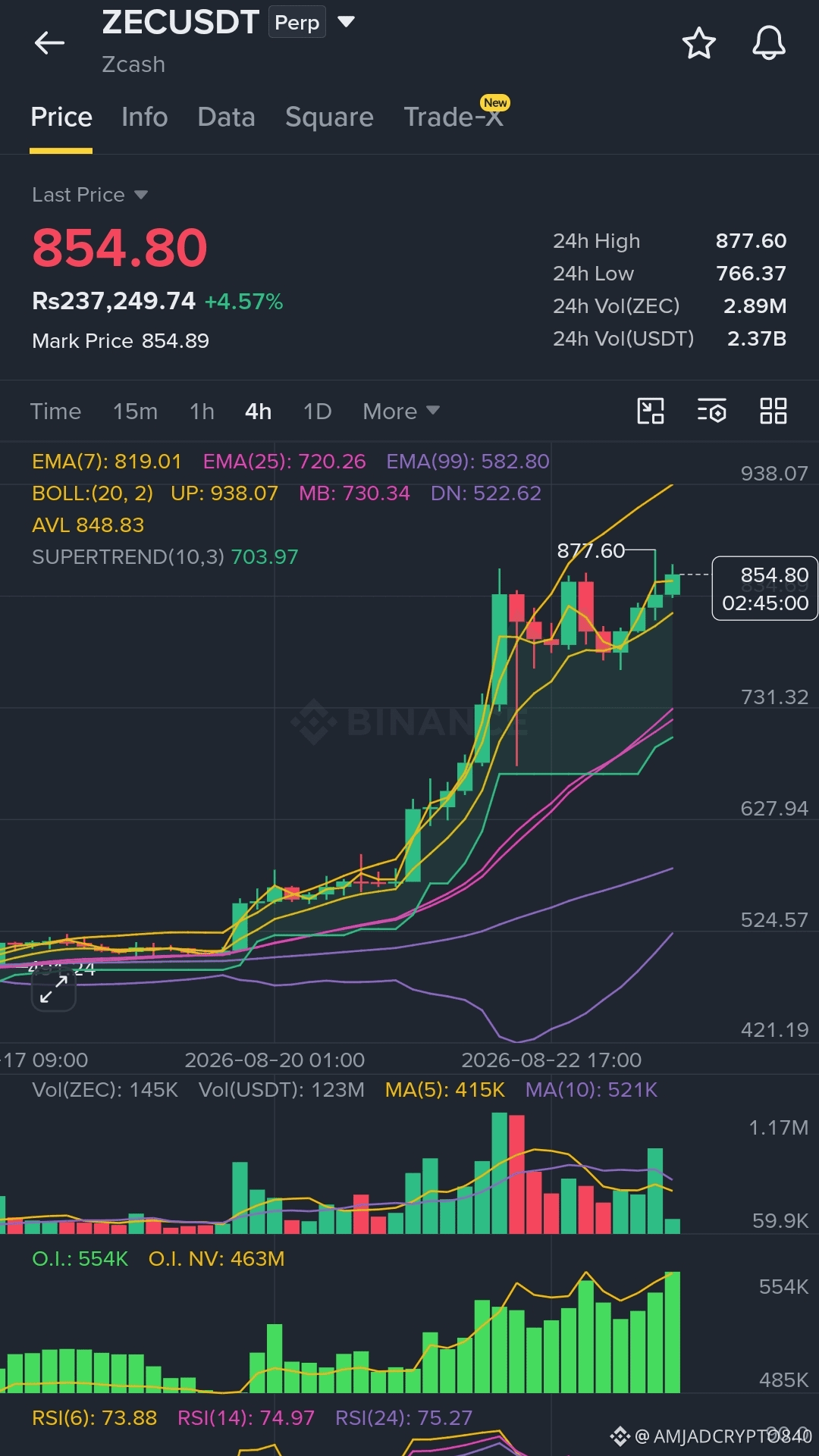Open the ZECUSDT pair selector dropdown arrow
The image size is (819, 1456).
tap(346, 22)
